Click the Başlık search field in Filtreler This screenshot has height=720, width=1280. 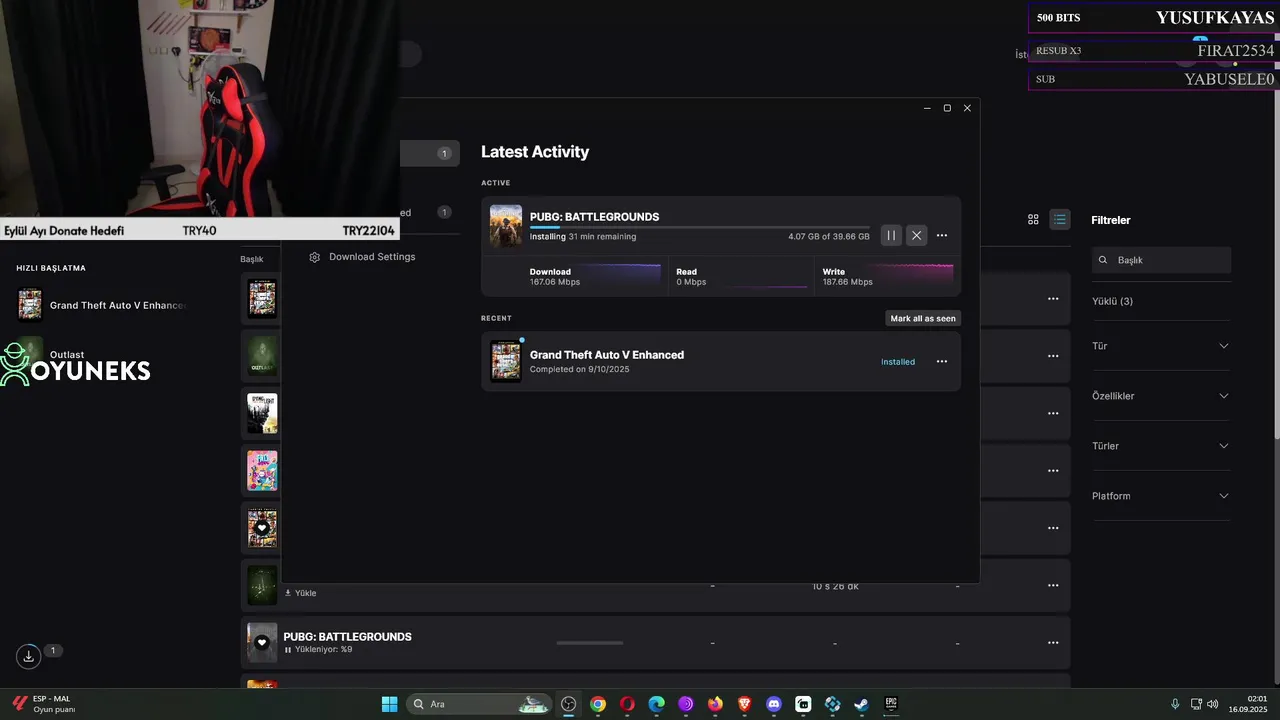click(x=1161, y=260)
